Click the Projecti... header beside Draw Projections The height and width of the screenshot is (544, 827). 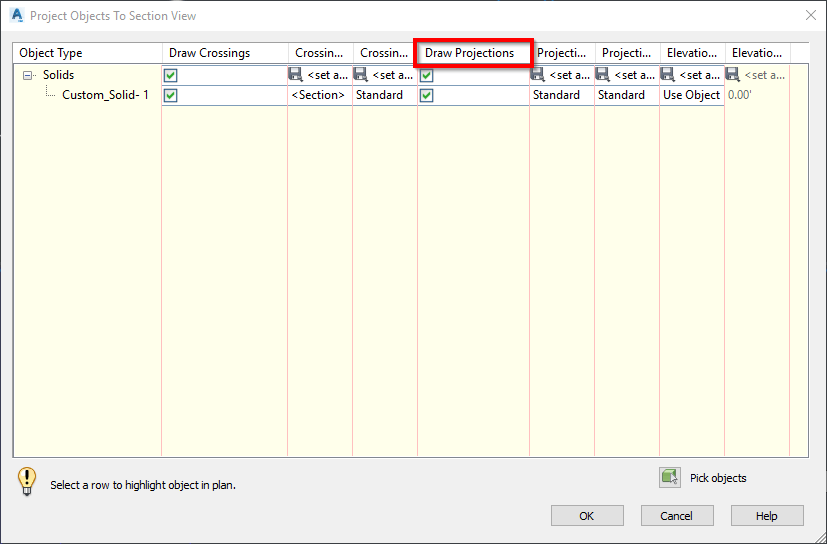[563, 53]
